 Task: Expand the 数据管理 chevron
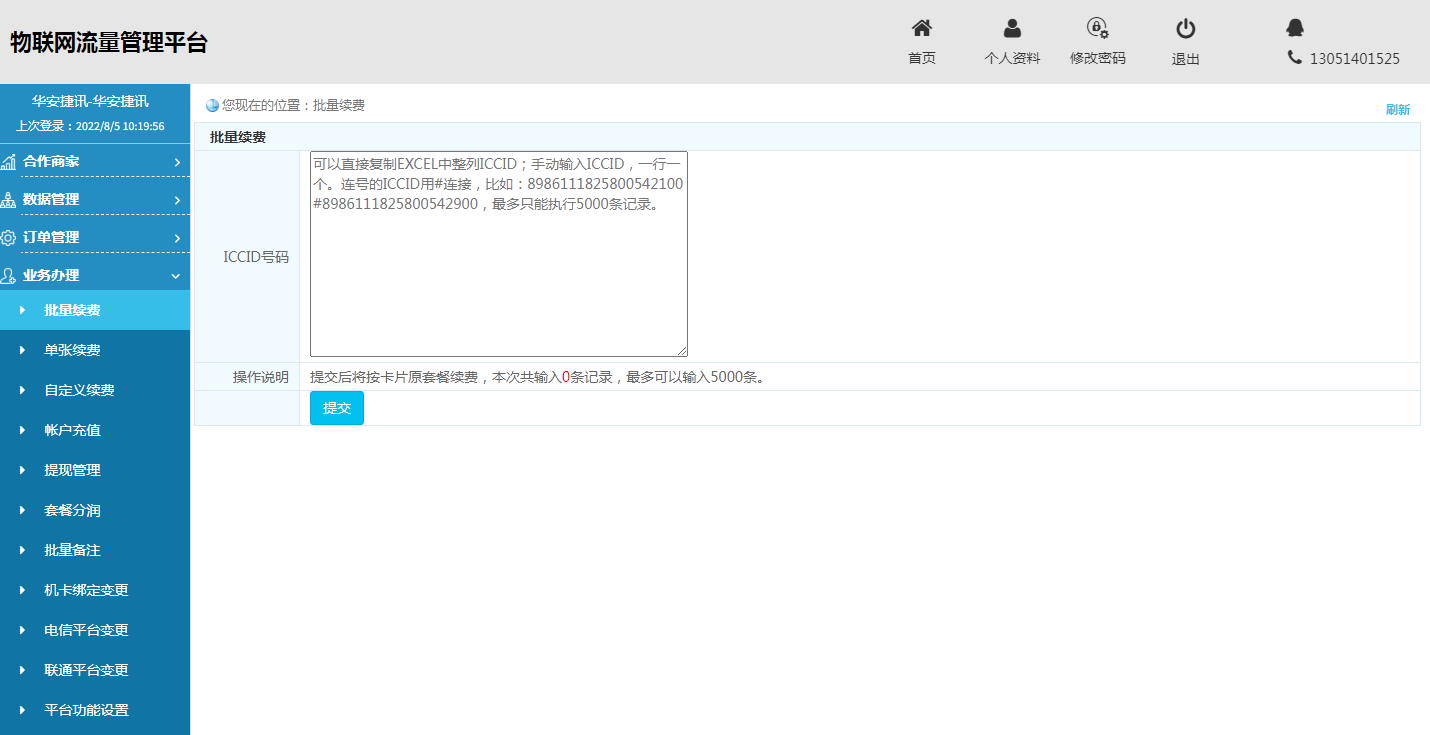point(177,199)
